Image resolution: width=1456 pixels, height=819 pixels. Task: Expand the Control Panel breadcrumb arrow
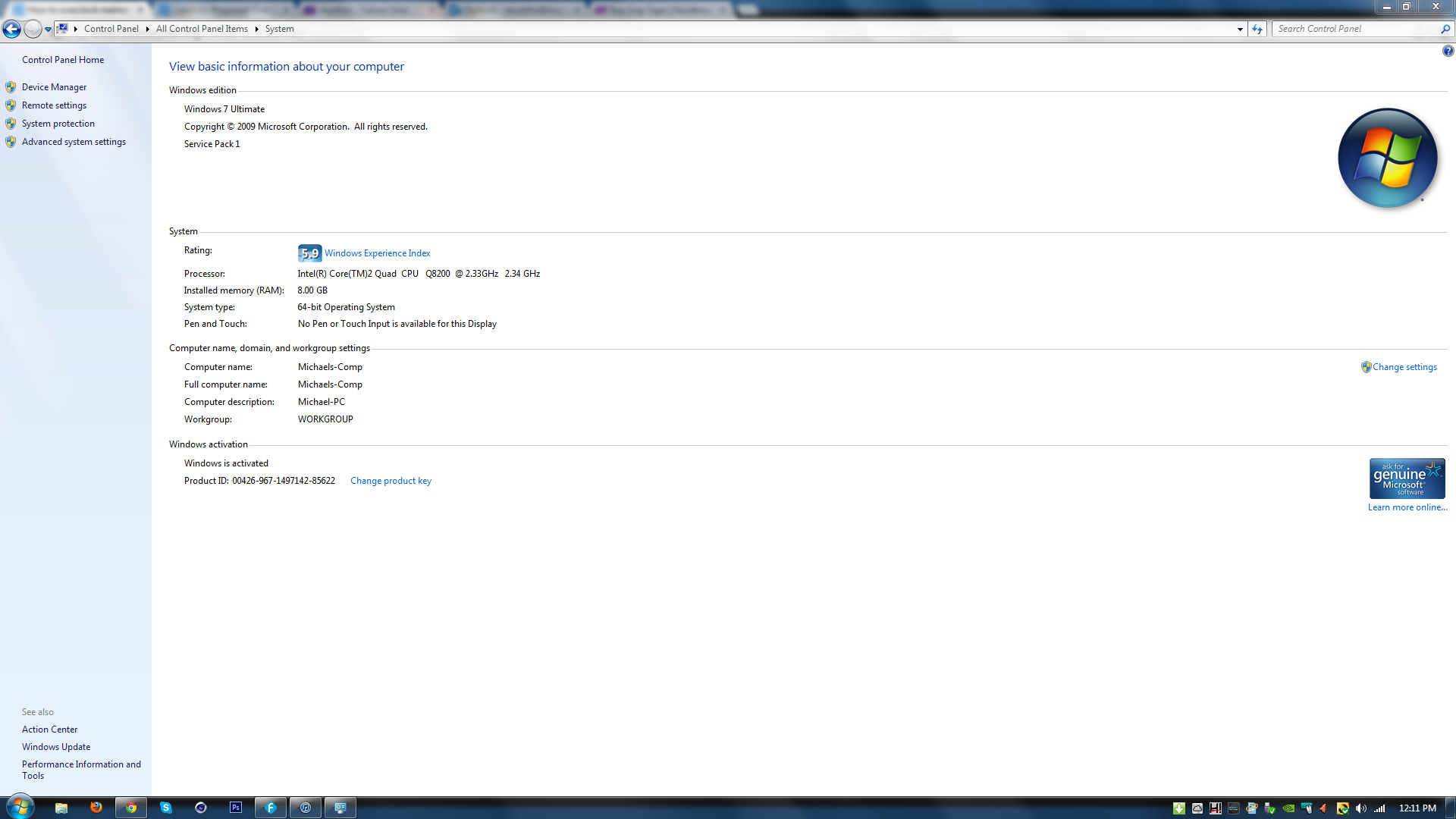[x=147, y=29]
